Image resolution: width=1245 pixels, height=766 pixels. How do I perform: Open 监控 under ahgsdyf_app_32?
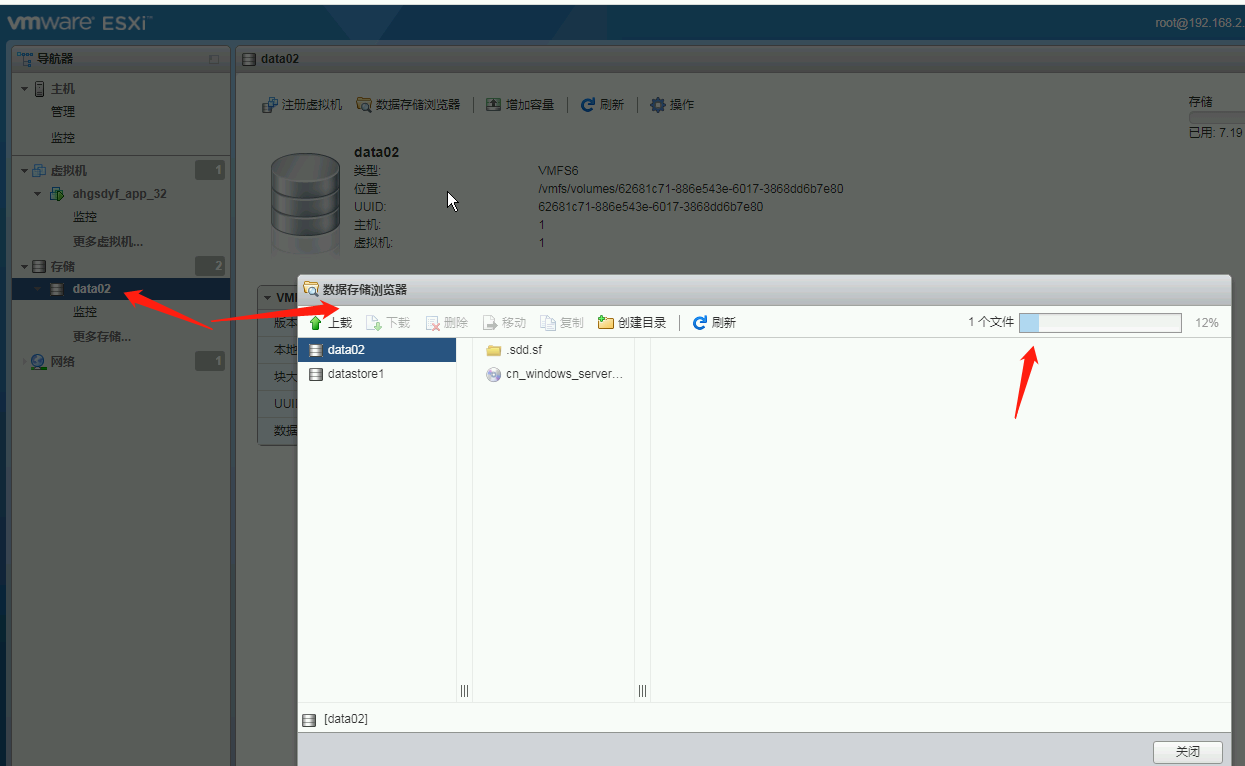point(85,217)
